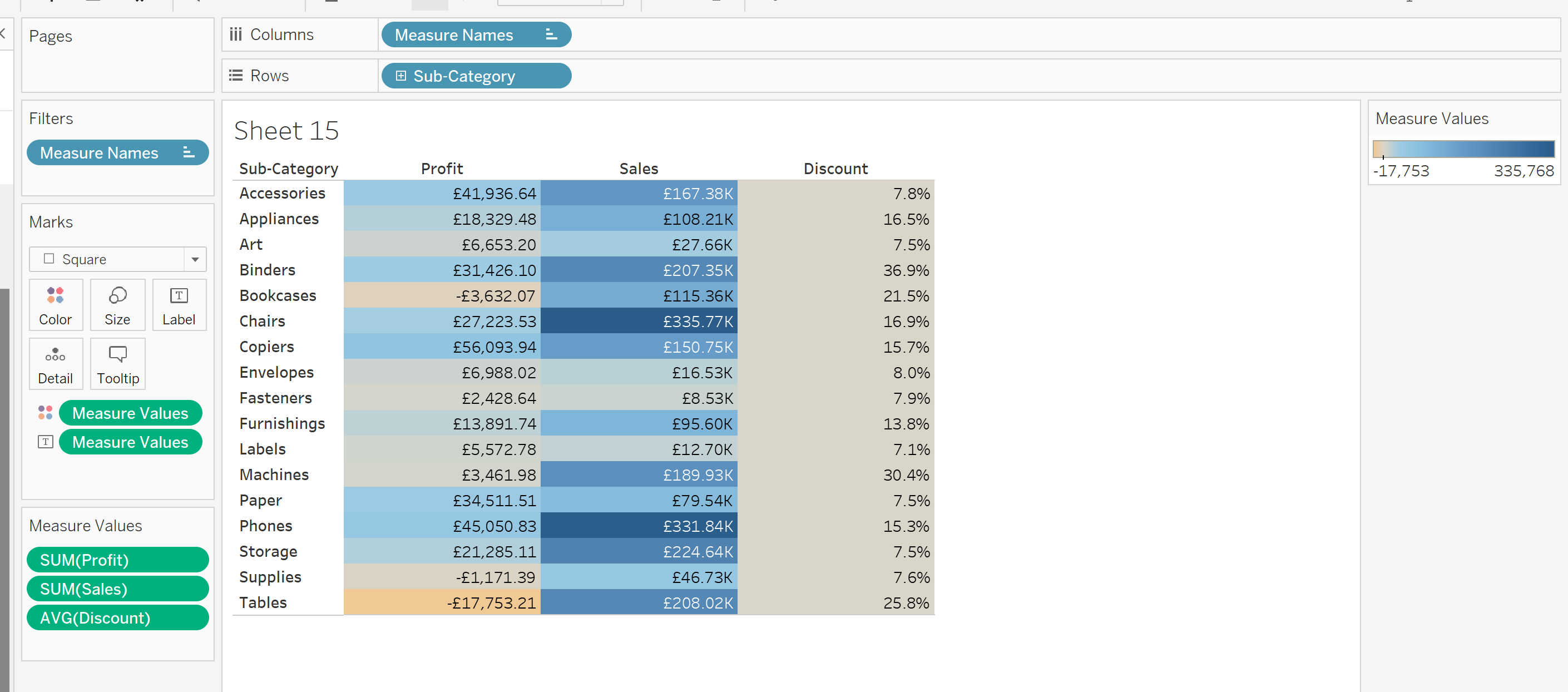Select the SUM(Sales) measure pill

click(x=117, y=589)
